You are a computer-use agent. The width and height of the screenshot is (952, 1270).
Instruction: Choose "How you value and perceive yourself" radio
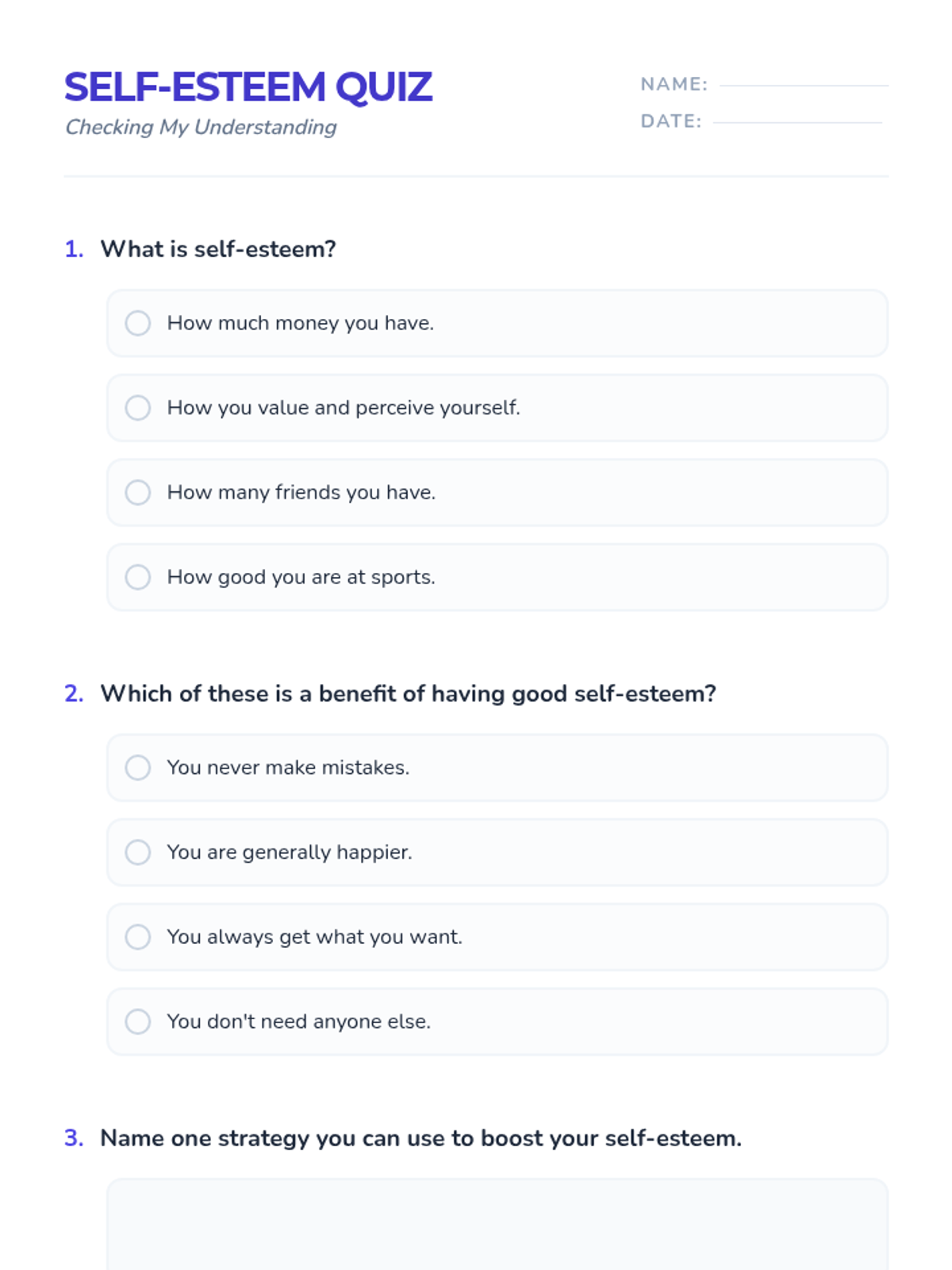tap(138, 408)
